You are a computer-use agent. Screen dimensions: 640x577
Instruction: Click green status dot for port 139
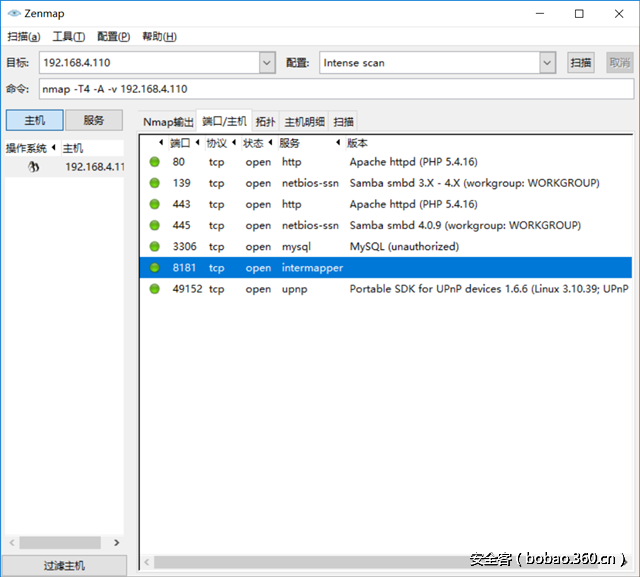(155, 183)
